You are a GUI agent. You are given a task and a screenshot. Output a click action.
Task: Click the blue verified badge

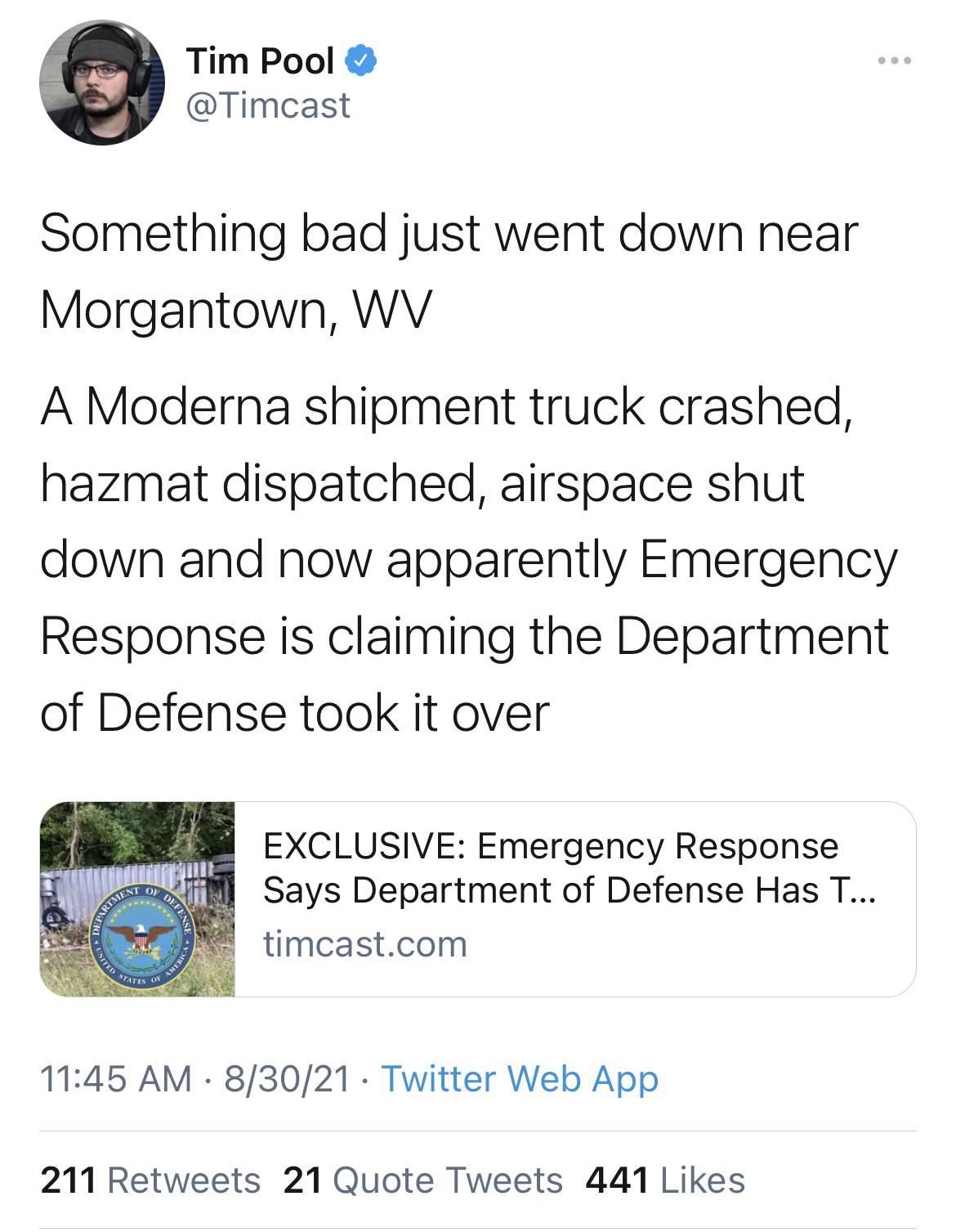coord(360,60)
